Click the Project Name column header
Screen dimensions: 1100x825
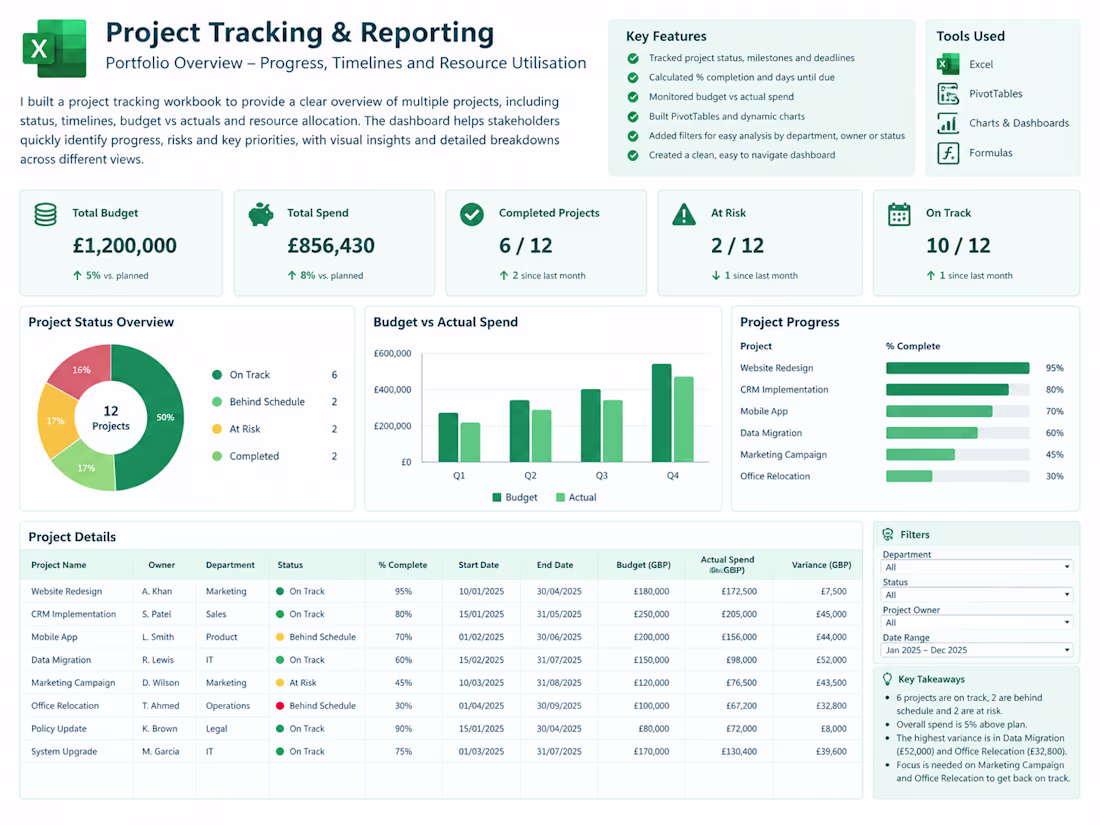point(59,565)
